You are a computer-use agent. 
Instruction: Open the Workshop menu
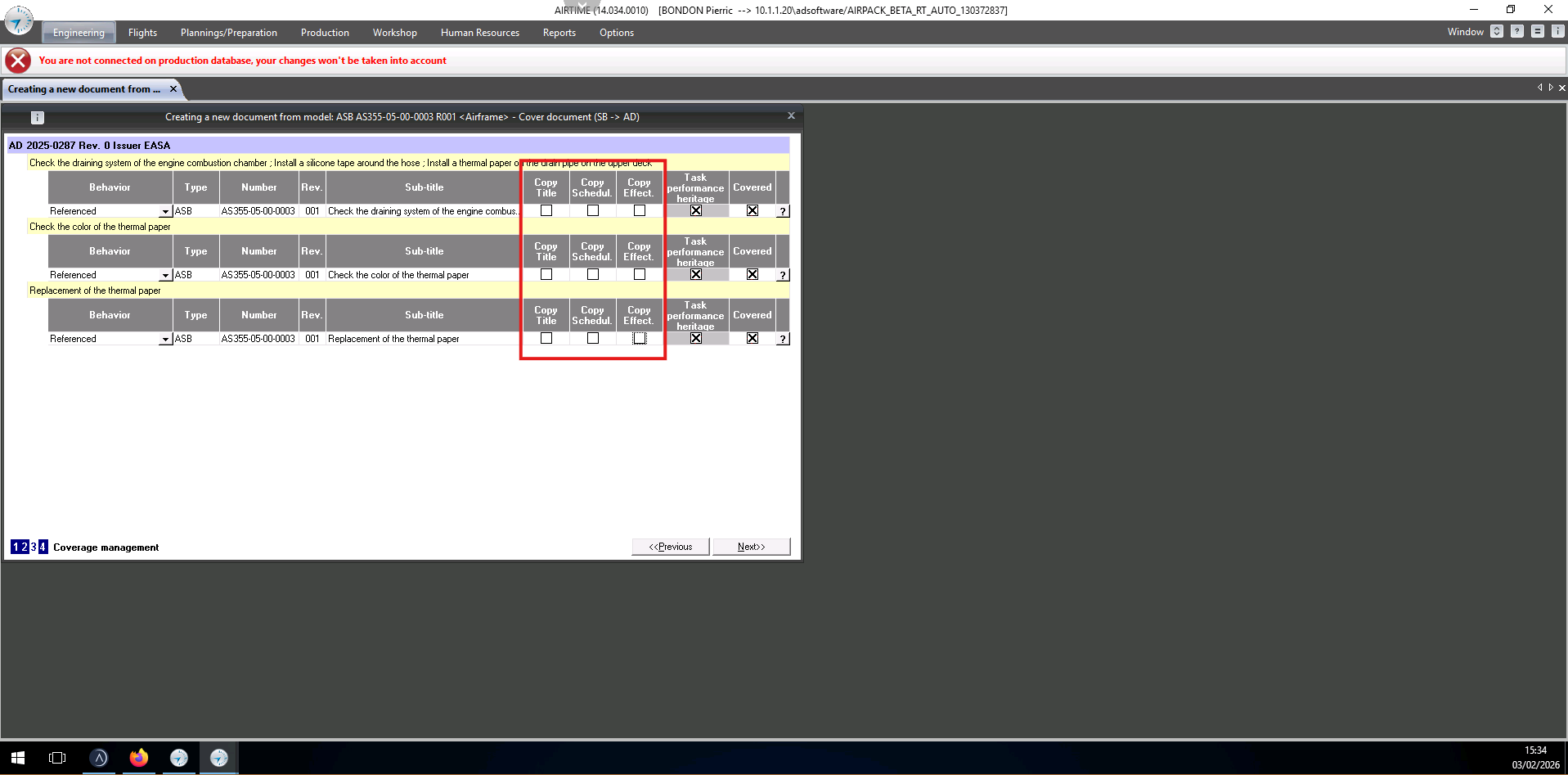coord(394,33)
